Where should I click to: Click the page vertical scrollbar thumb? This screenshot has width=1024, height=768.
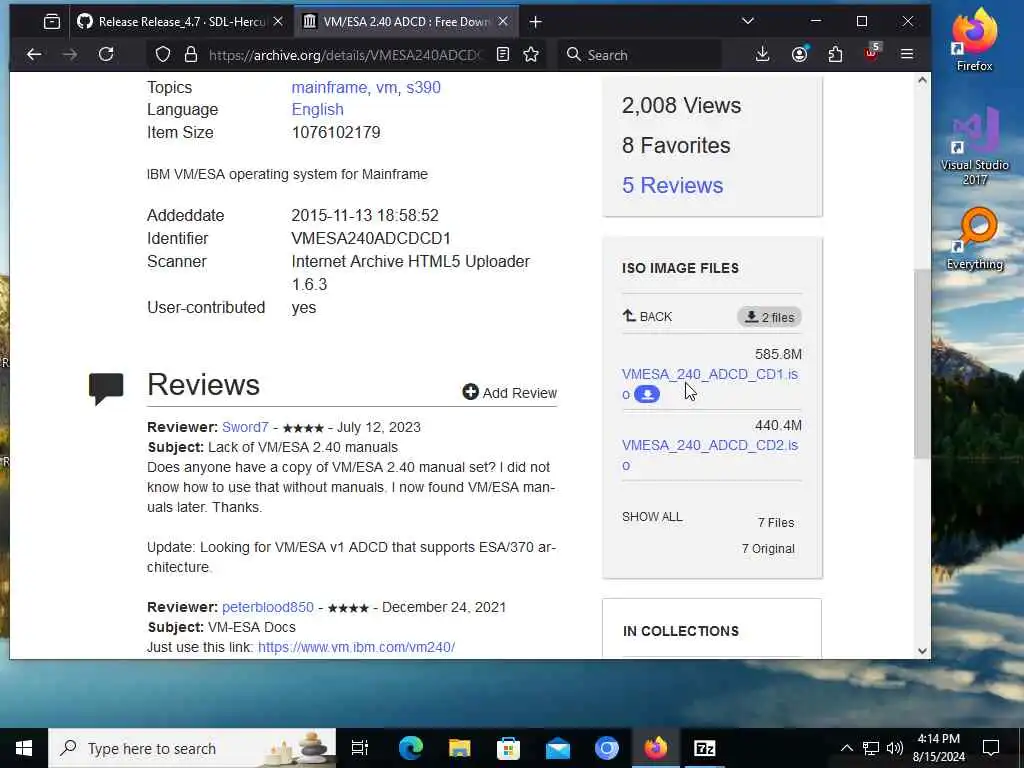(x=921, y=364)
